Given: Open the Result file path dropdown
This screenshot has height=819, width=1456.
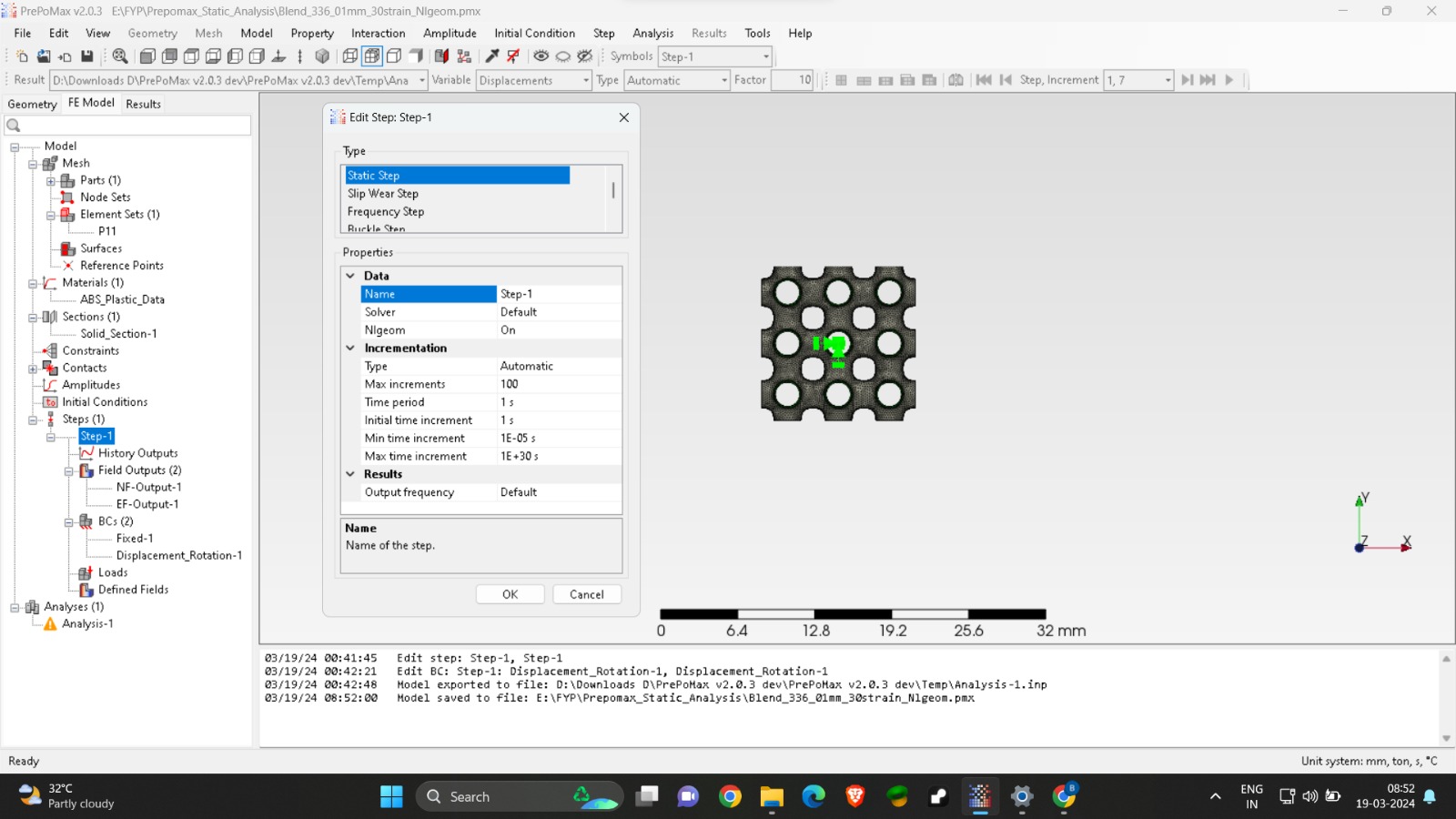Looking at the screenshot, I should (421, 80).
